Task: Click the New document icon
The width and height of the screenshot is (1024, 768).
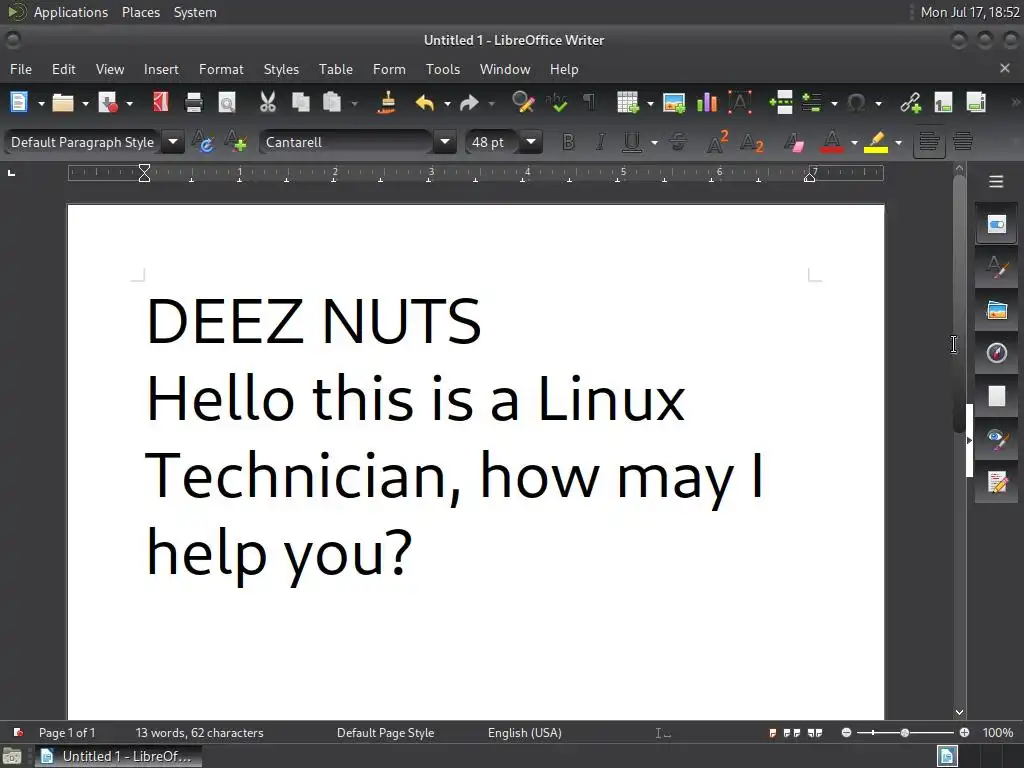Action: click(x=19, y=103)
